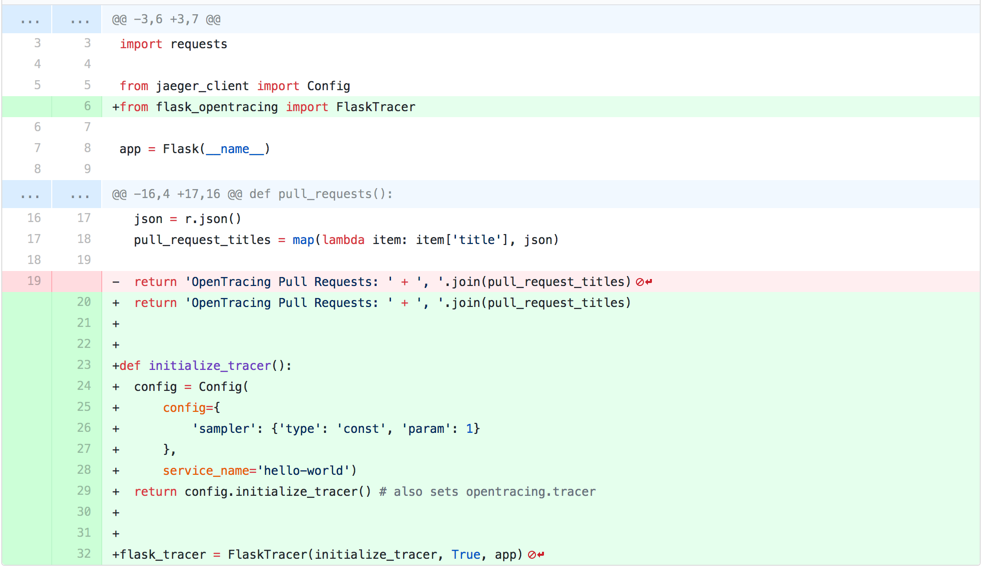Select new line number 6
The image size is (986, 571).
point(87,106)
